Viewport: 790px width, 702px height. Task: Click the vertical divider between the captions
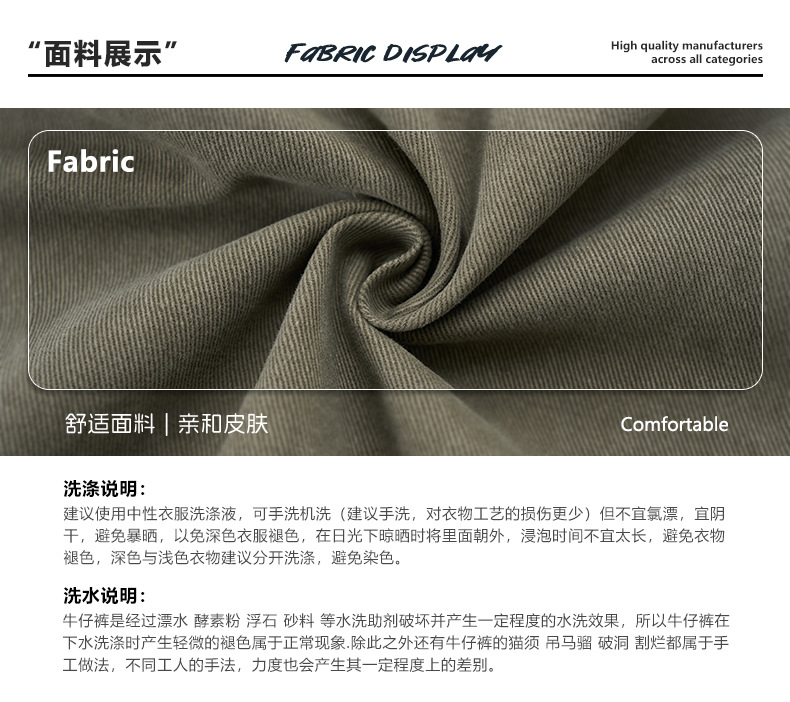click(x=167, y=424)
